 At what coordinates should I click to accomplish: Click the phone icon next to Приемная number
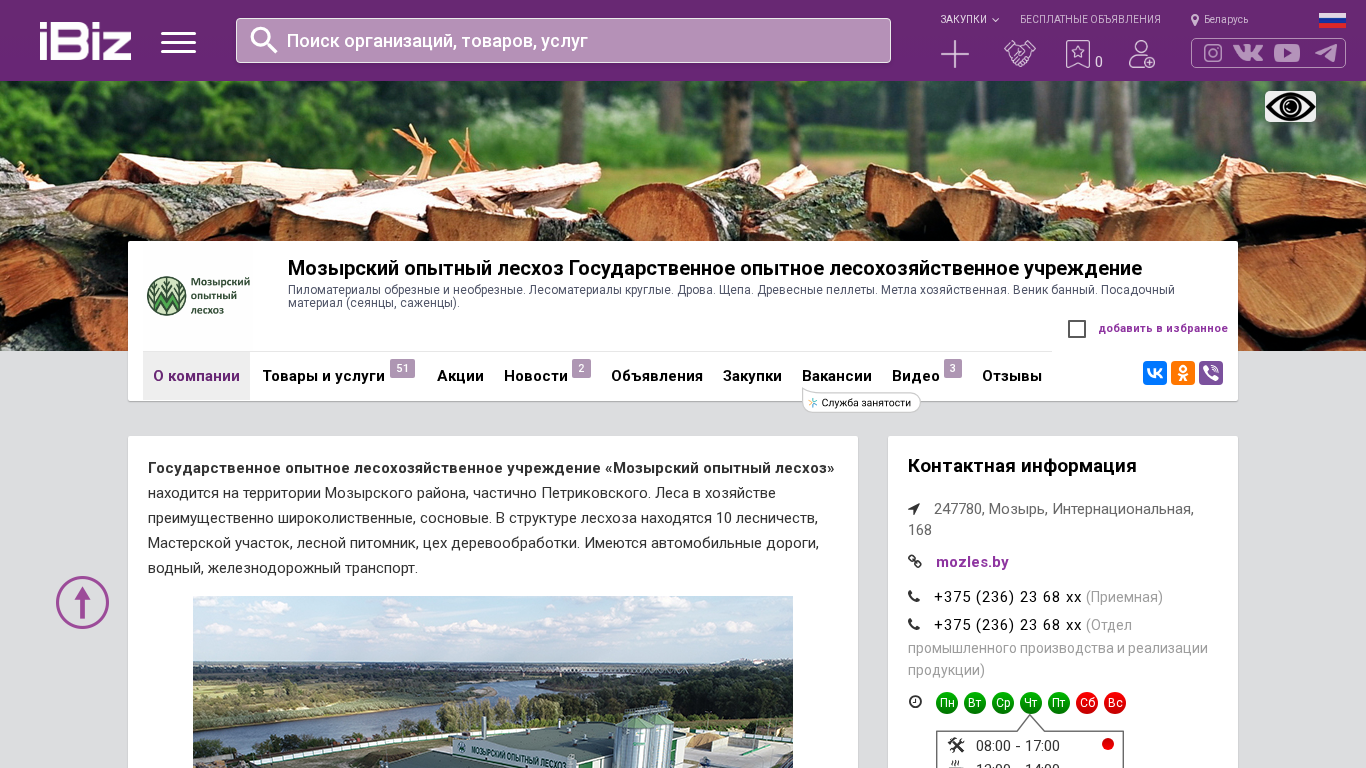914,597
